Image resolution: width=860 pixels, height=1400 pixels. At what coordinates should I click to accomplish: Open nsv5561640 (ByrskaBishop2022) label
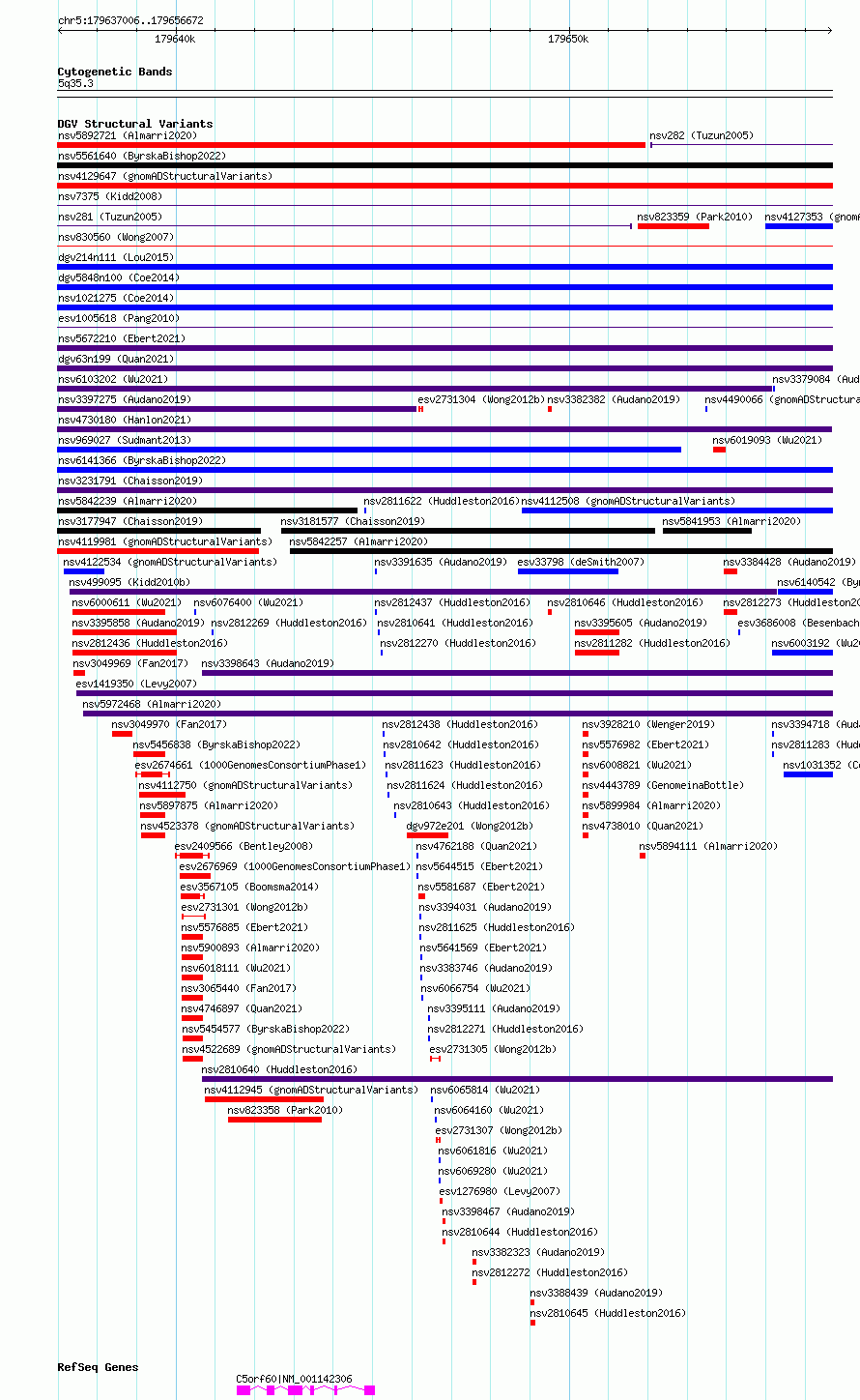coord(142,157)
